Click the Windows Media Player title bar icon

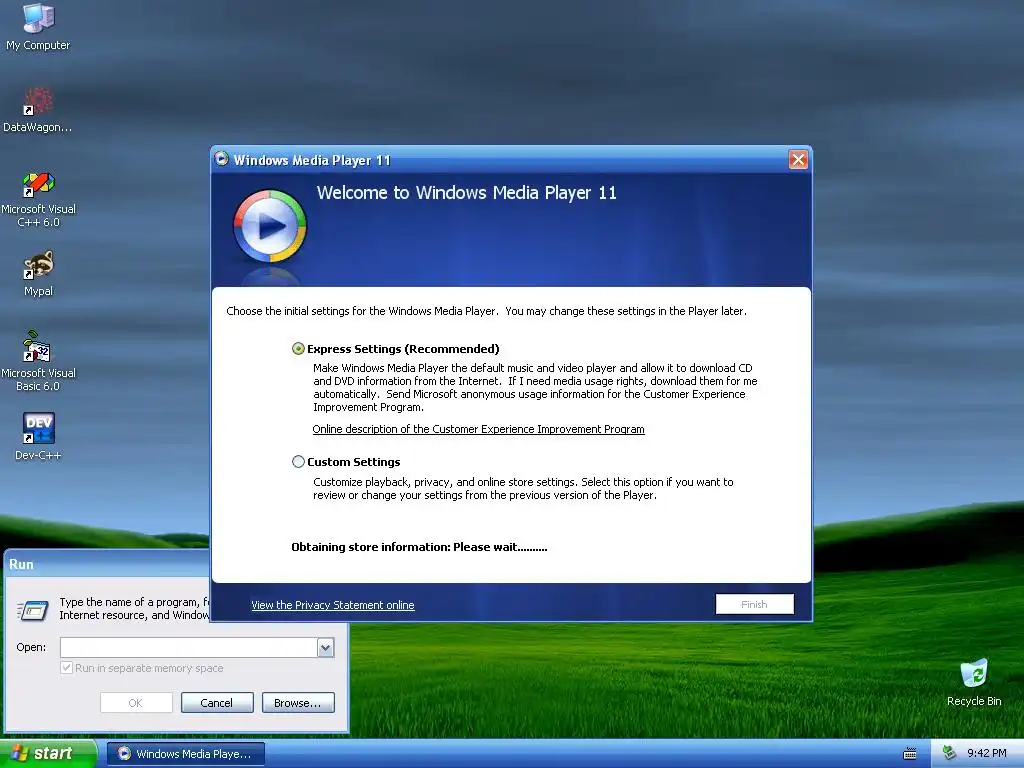tap(221, 159)
